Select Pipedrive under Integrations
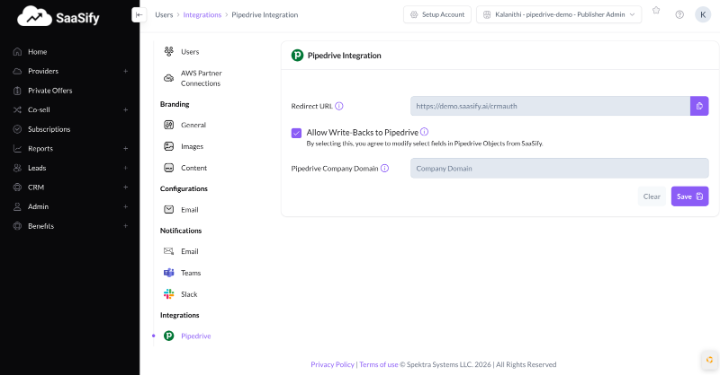Viewport: 720px width, 375px height. (196, 336)
